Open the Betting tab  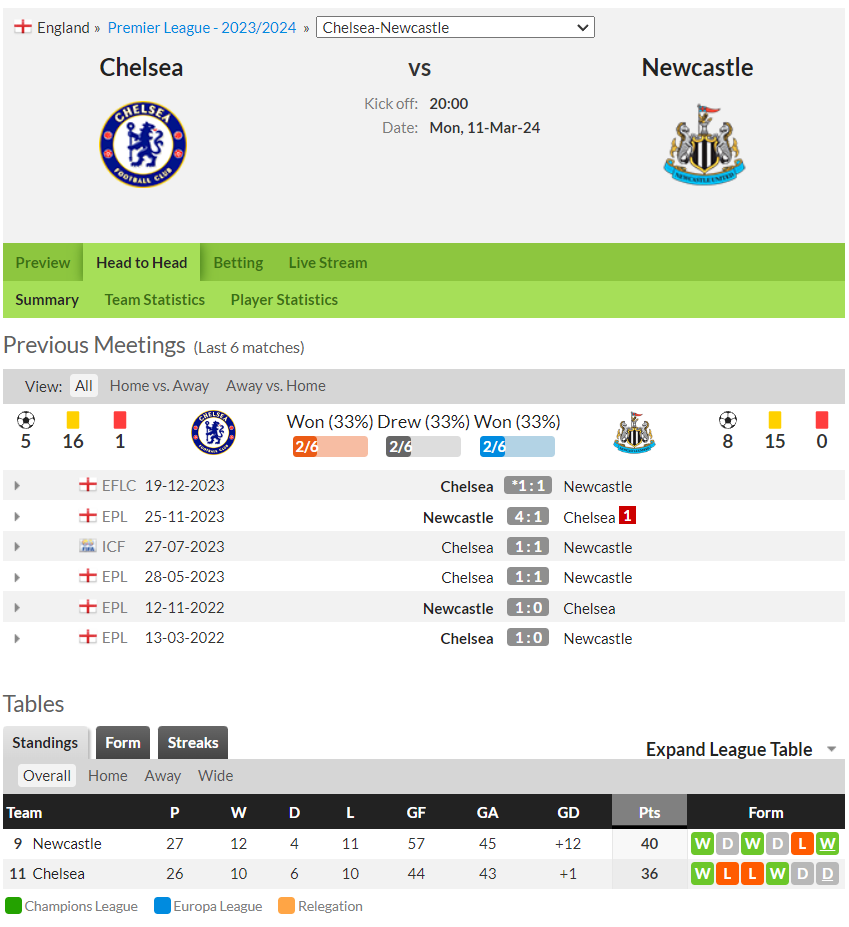[x=238, y=262]
